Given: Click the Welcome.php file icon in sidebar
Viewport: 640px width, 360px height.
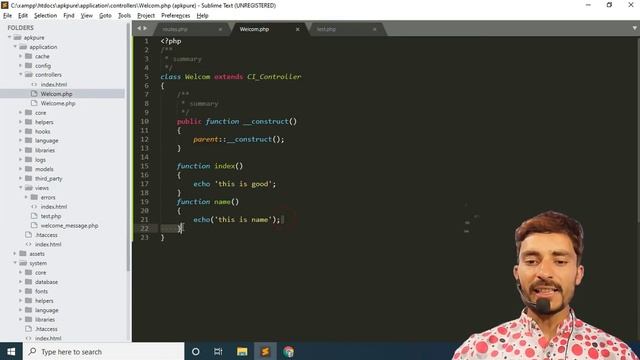Looking at the screenshot, I should [x=34, y=103].
